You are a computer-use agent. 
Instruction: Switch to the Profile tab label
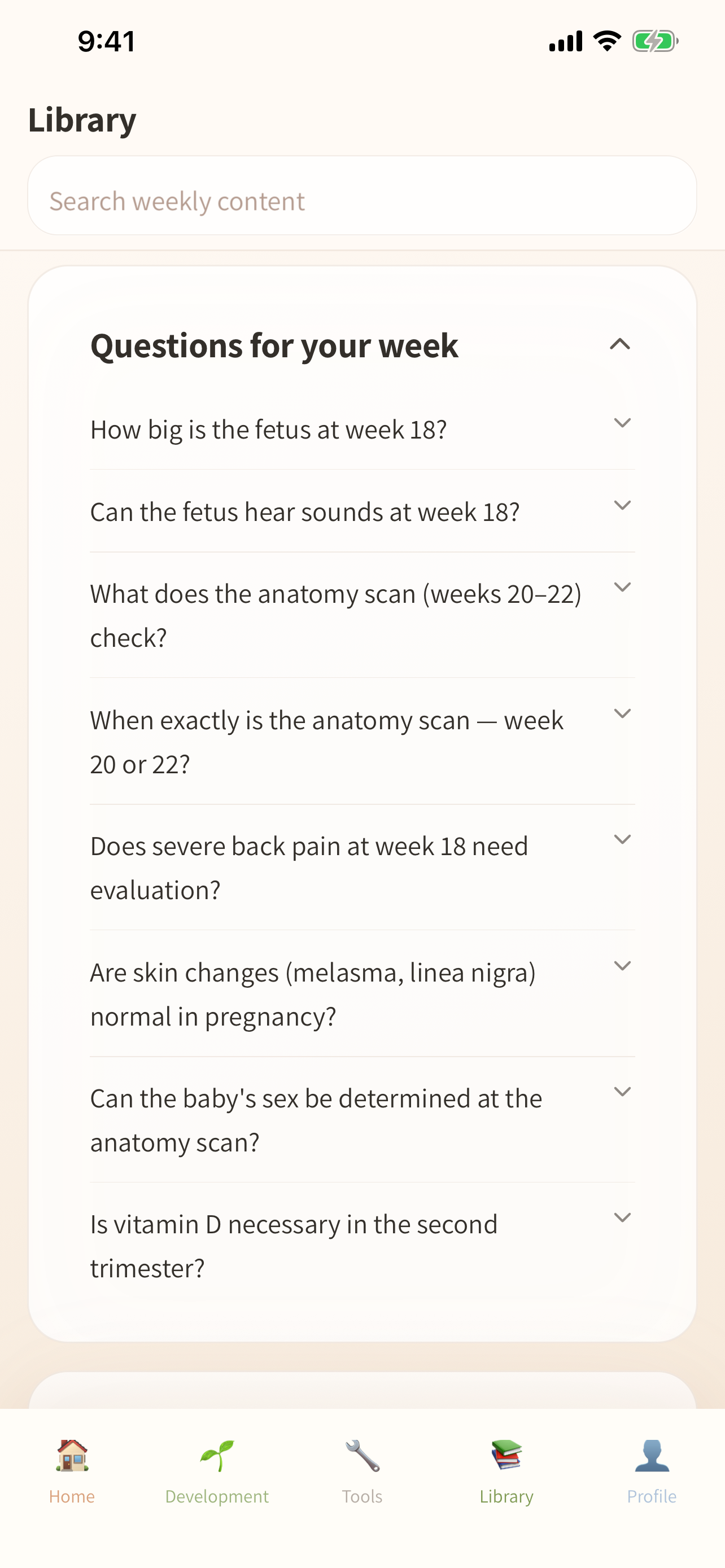coord(652,1496)
